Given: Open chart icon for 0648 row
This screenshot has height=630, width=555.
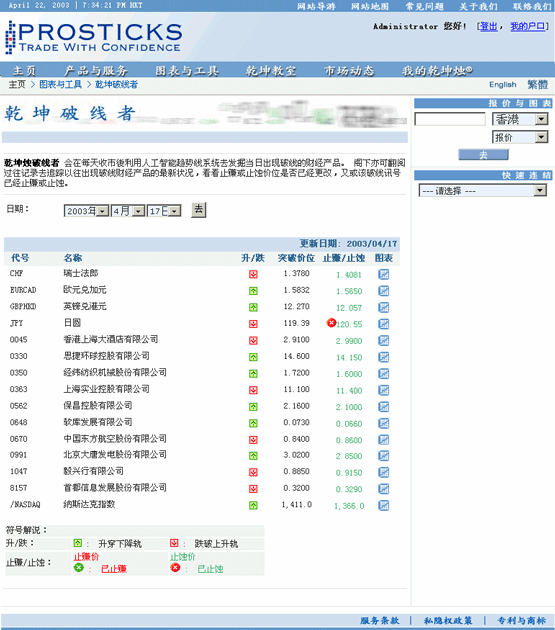Looking at the screenshot, I should (x=384, y=423).
